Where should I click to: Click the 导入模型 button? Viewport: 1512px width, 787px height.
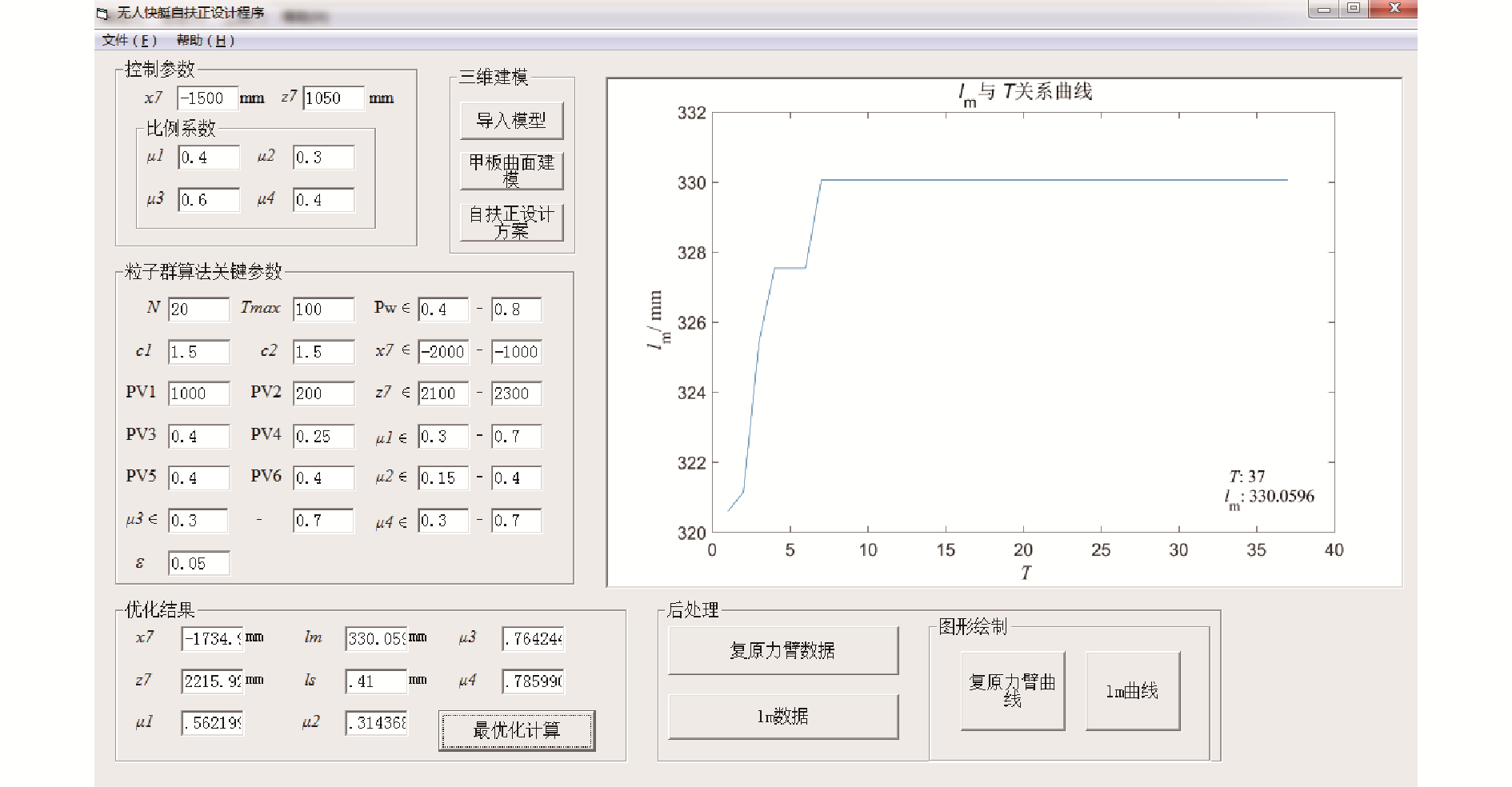pyautogui.click(x=511, y=121)
